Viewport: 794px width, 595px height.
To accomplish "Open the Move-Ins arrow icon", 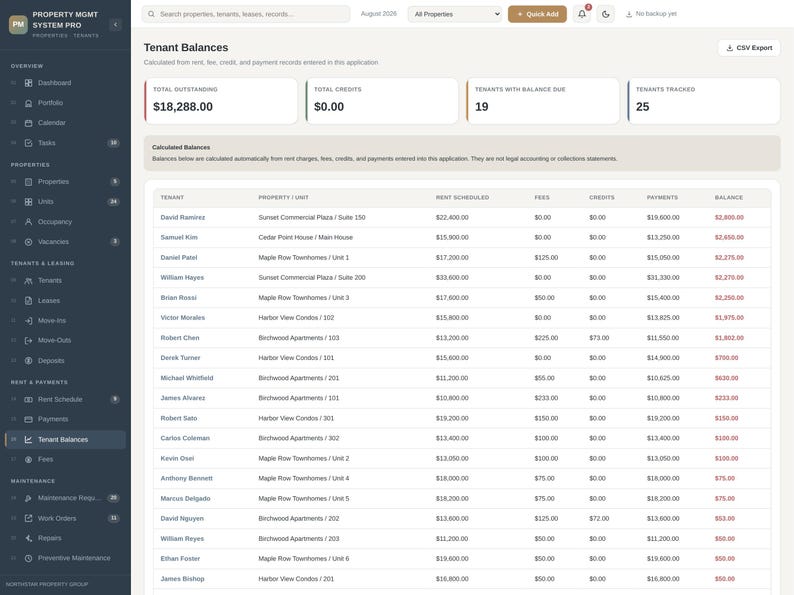I will click(28, 321).
